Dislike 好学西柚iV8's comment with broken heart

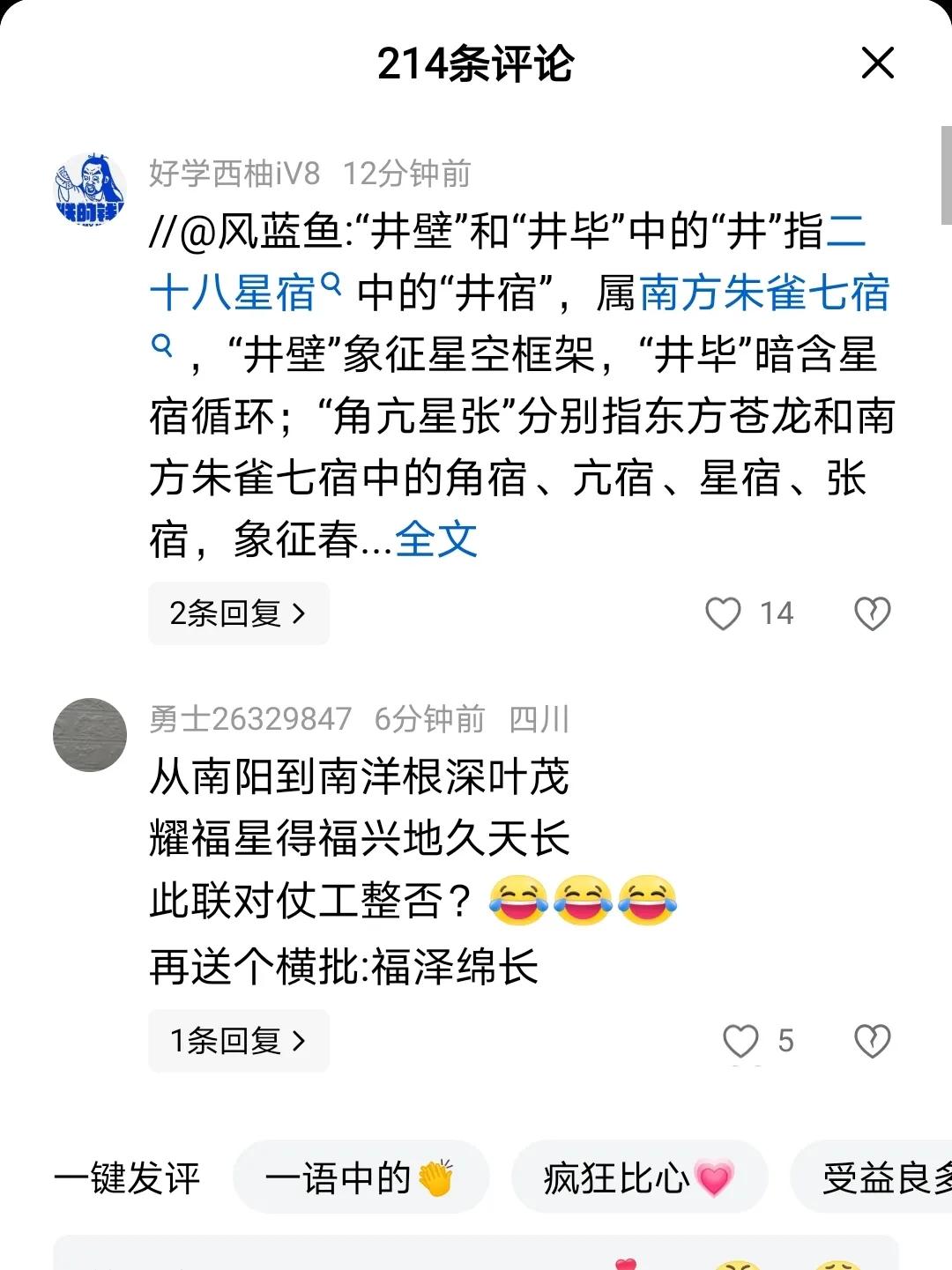pos(873,613)
